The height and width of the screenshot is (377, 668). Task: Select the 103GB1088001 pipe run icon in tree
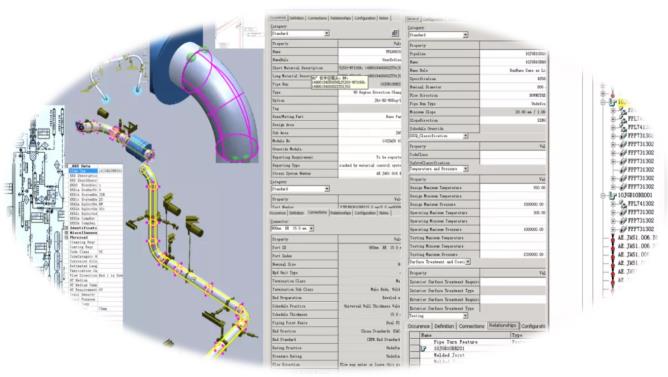pos(613,195)
